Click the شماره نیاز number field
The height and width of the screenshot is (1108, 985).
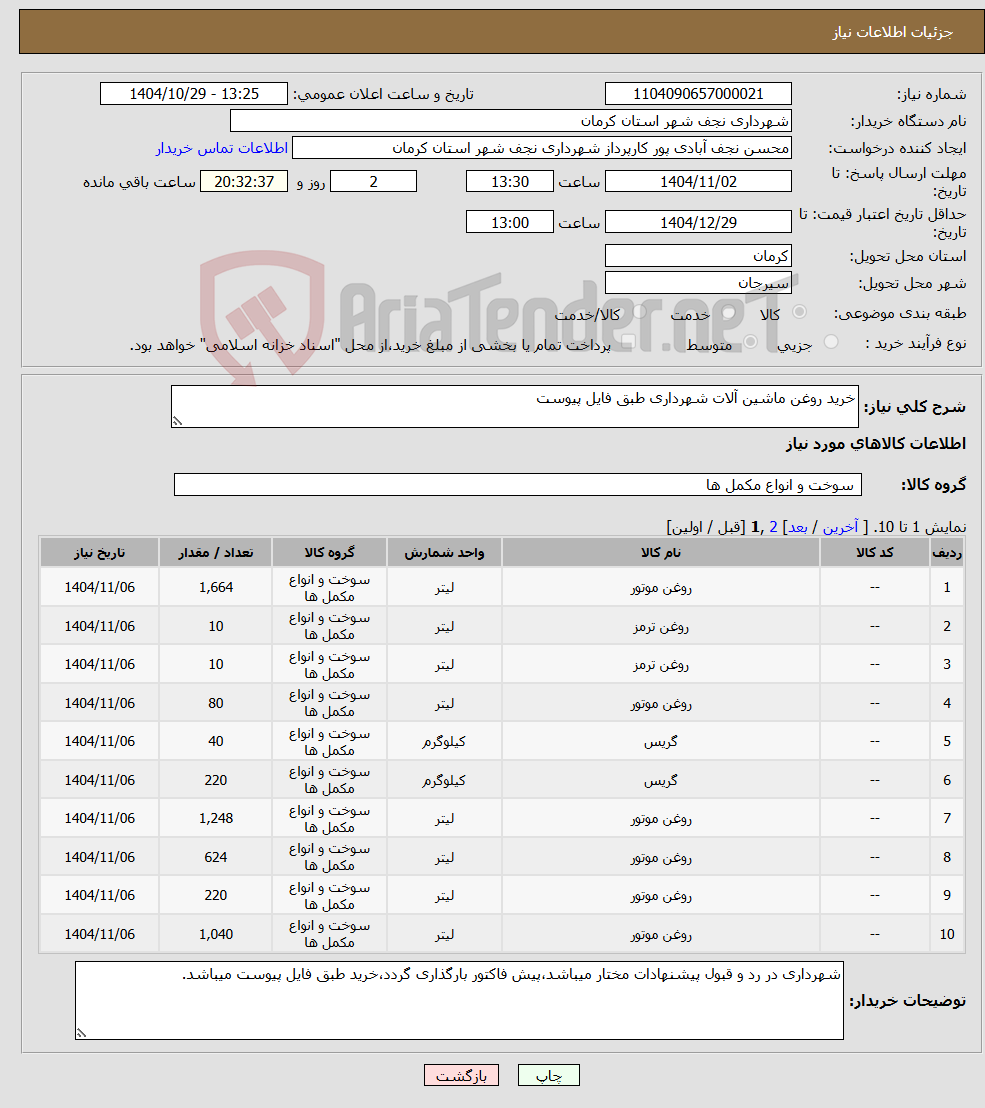click(x=698, y=94)
